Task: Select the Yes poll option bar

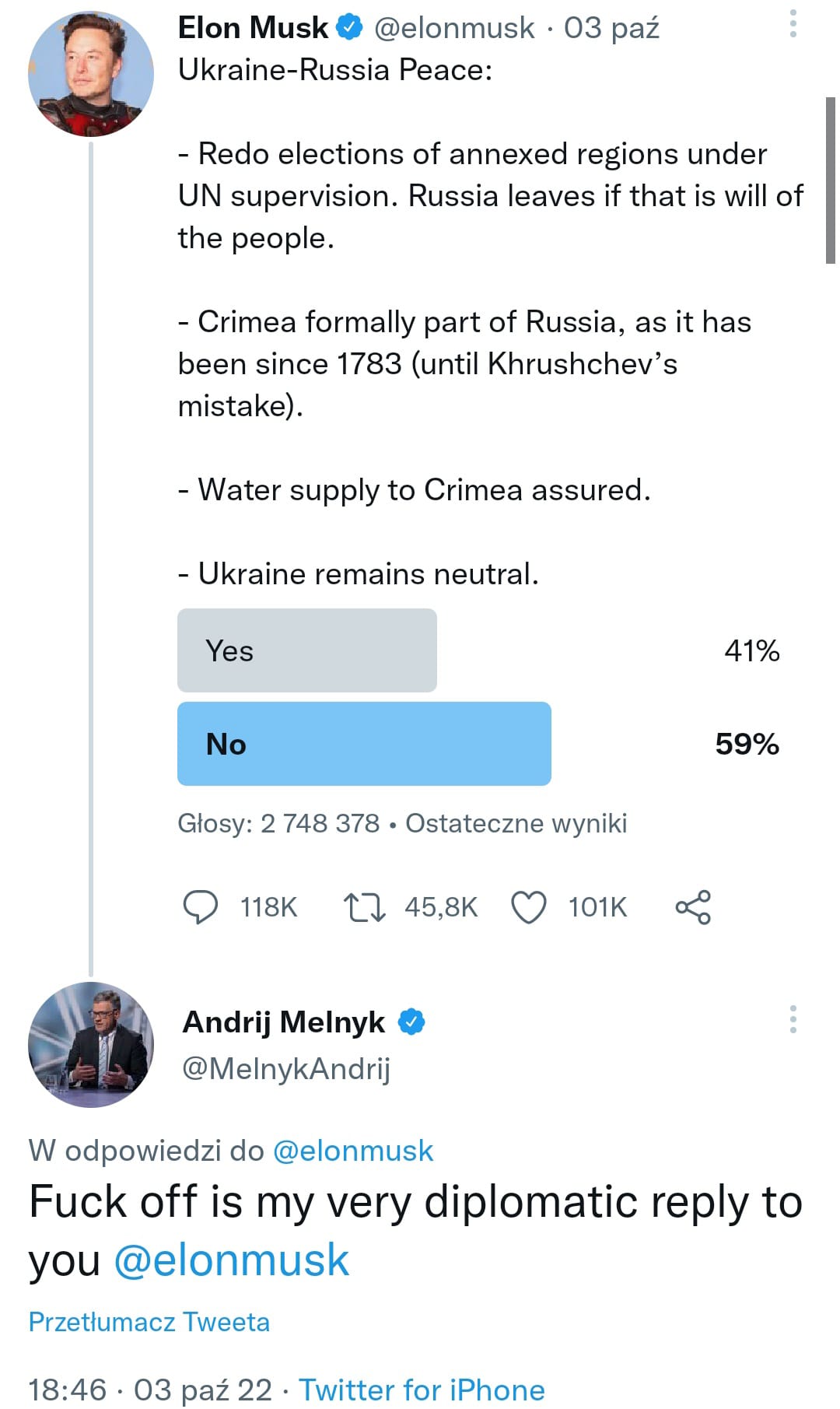Action: (x=306, y=650)
